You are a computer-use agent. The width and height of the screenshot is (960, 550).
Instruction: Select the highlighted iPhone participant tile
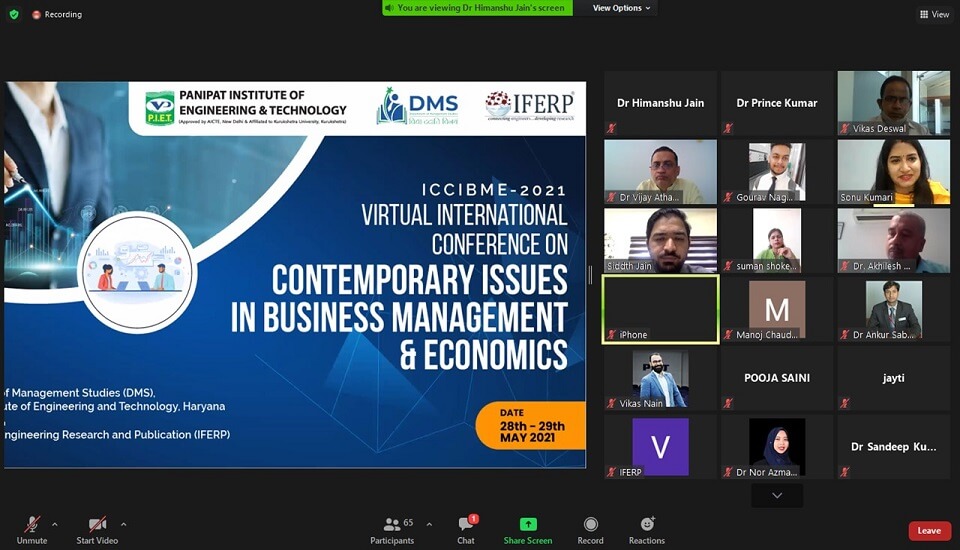point(660,310)
